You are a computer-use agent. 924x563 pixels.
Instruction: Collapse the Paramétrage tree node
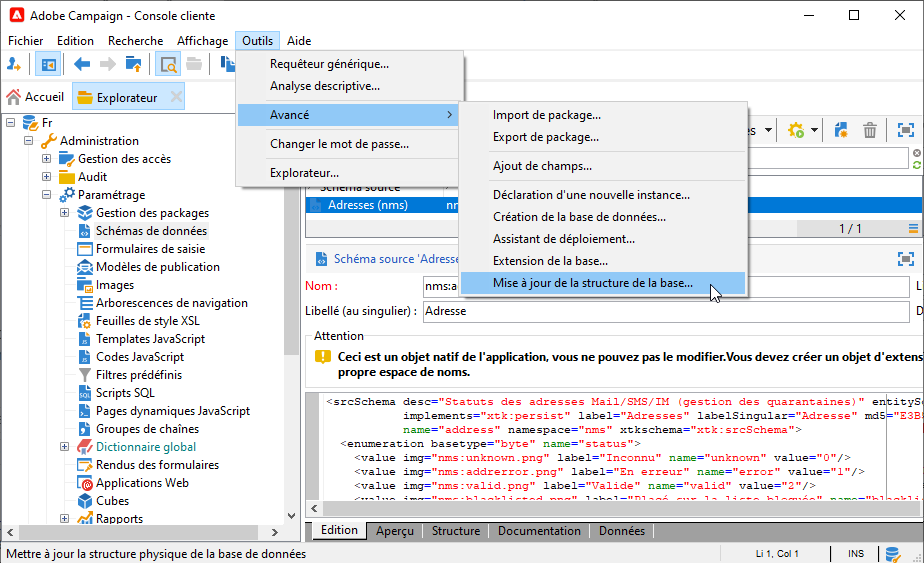(x=47, y=195)
